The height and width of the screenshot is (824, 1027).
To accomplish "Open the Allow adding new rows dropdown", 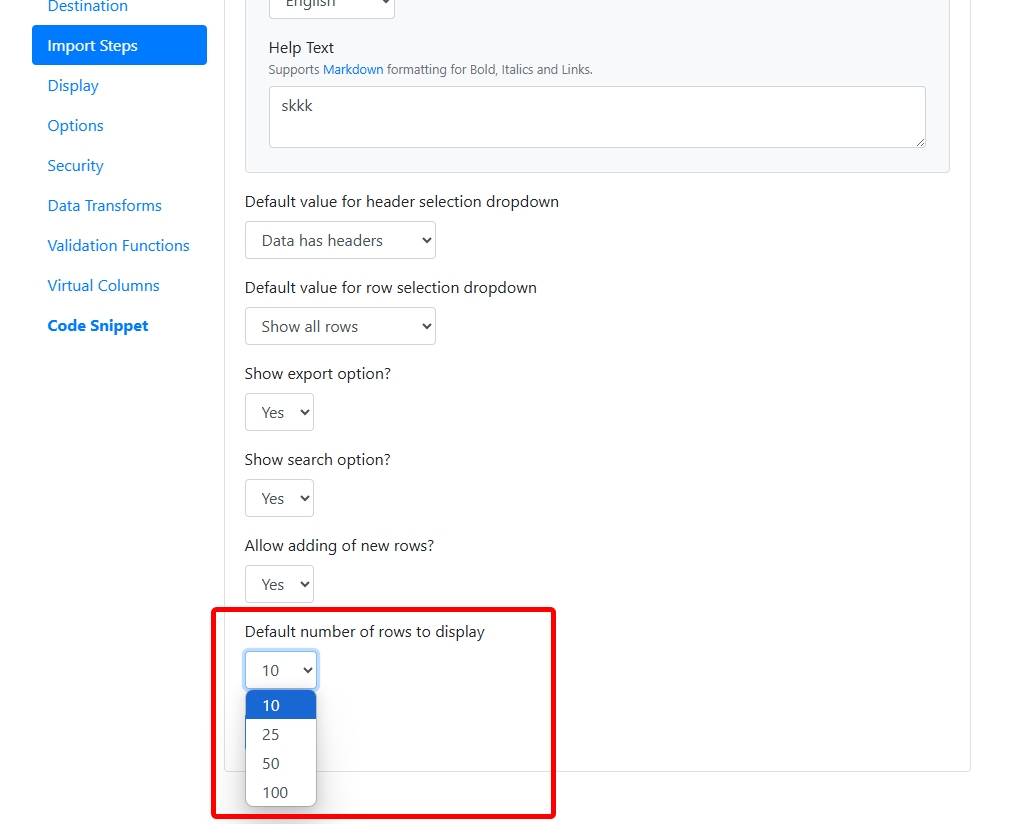I will coord(279,584).
